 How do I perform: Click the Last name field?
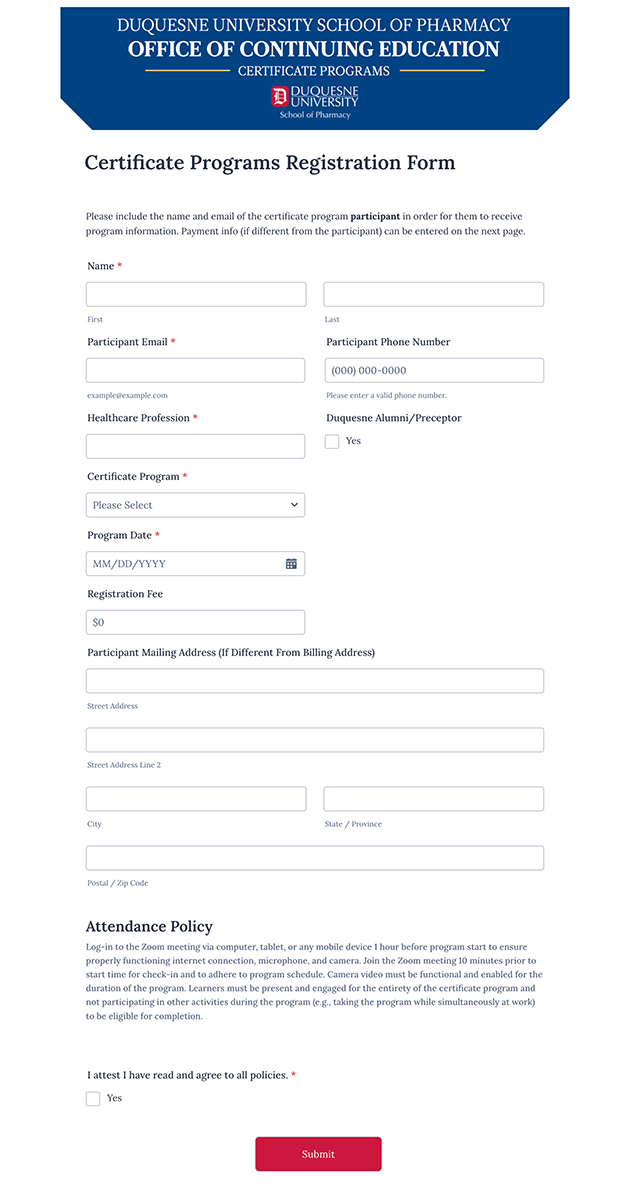433,294
